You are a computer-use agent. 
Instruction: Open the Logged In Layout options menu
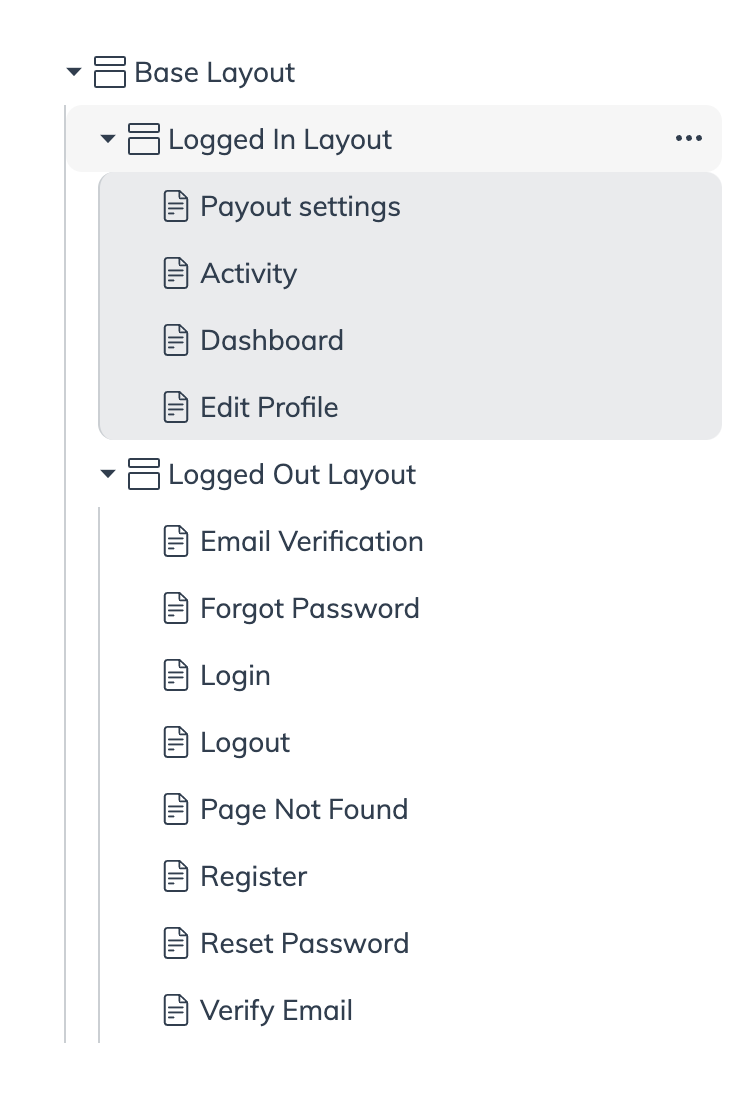(x=689, y=138)
